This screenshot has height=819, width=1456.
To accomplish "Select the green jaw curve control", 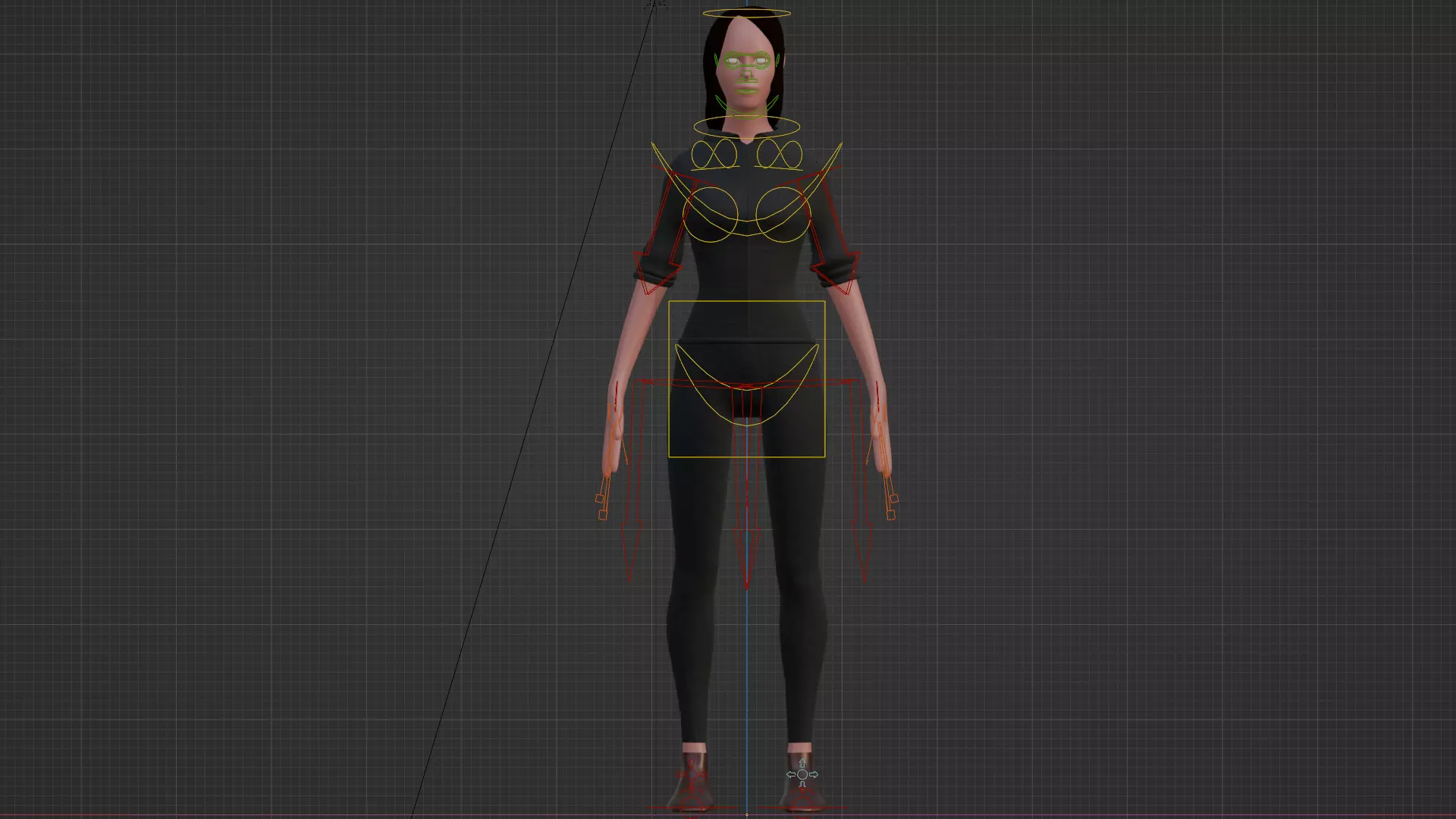I will 747,106.
